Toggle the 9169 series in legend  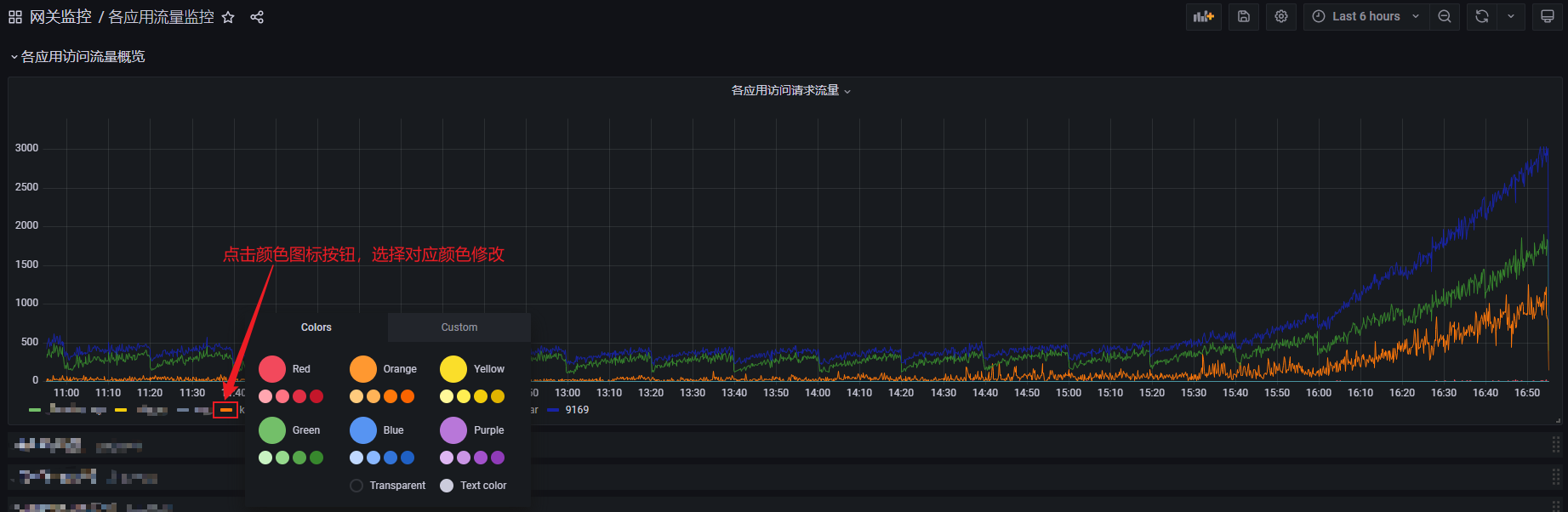click(577, 410)
